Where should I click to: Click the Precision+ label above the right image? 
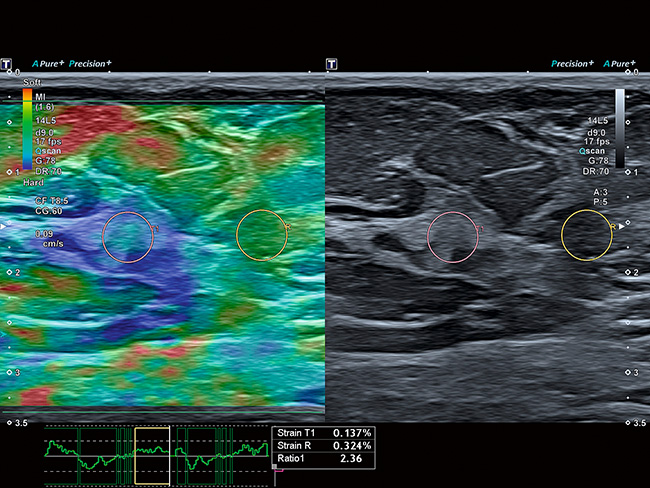(x=572, y=64)
